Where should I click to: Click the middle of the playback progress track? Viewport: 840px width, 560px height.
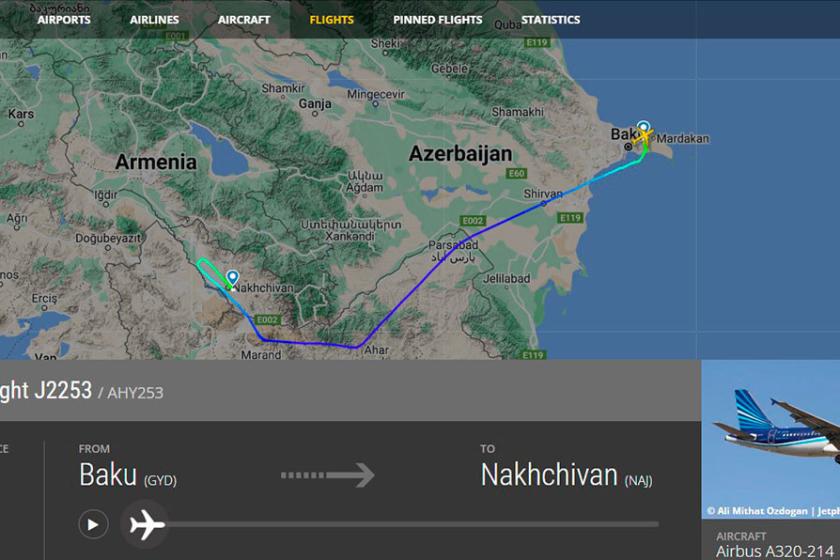pos(411,524)
